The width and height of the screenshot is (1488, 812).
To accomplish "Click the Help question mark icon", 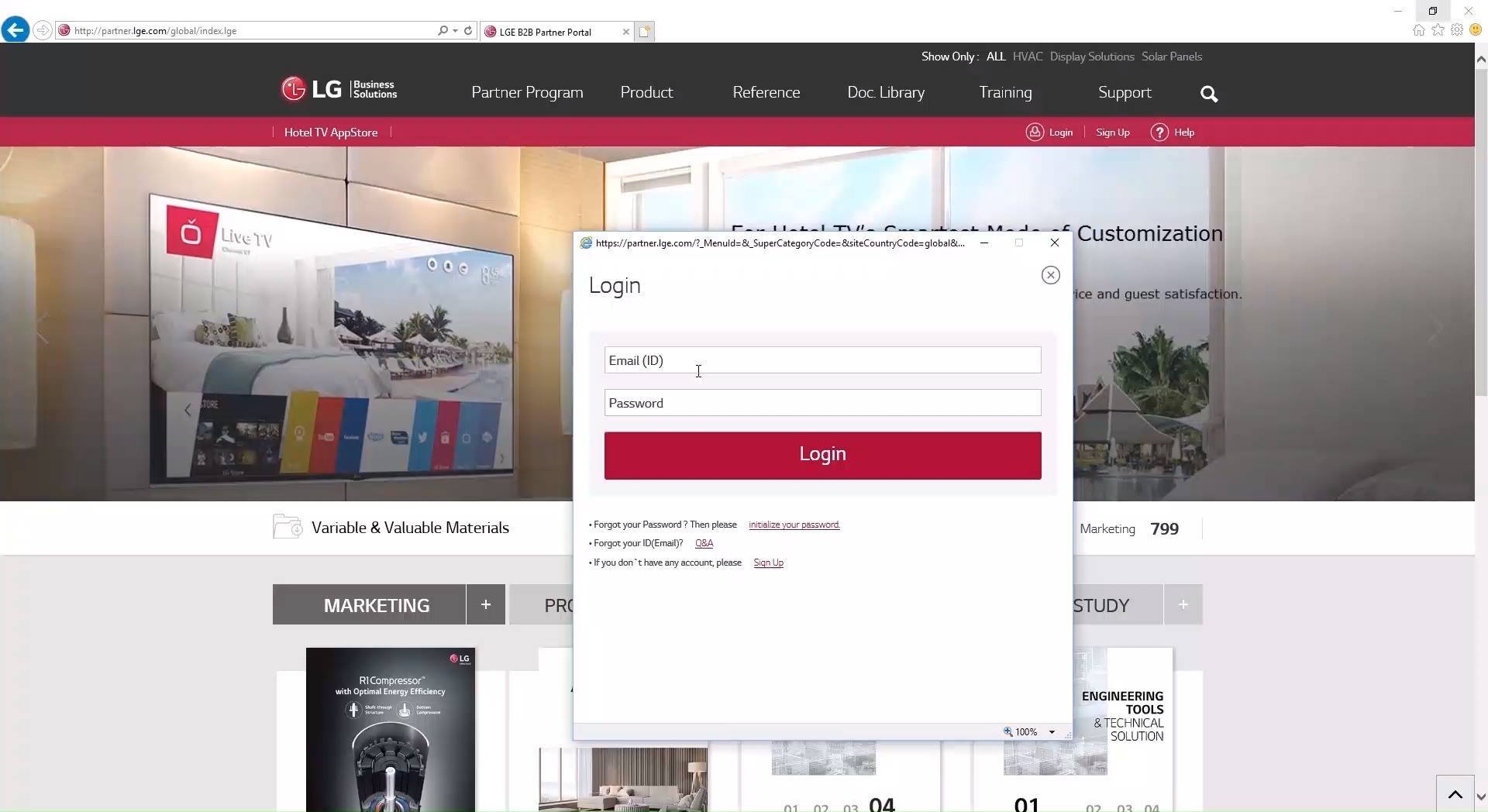I will tap(1159, 132).
